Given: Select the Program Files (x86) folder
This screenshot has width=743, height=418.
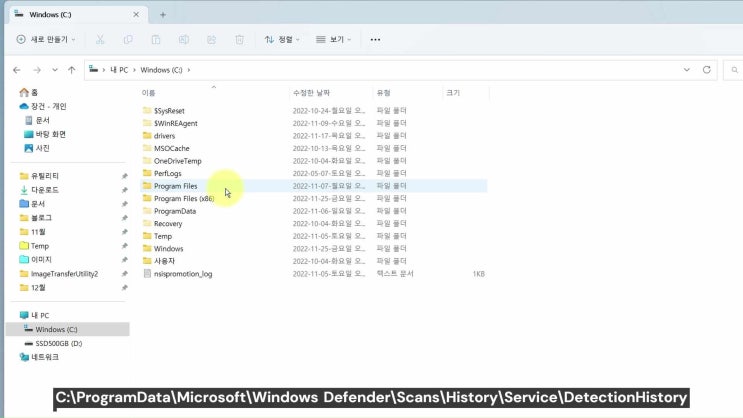Looking at the screenshot, I should click(183, 199).
